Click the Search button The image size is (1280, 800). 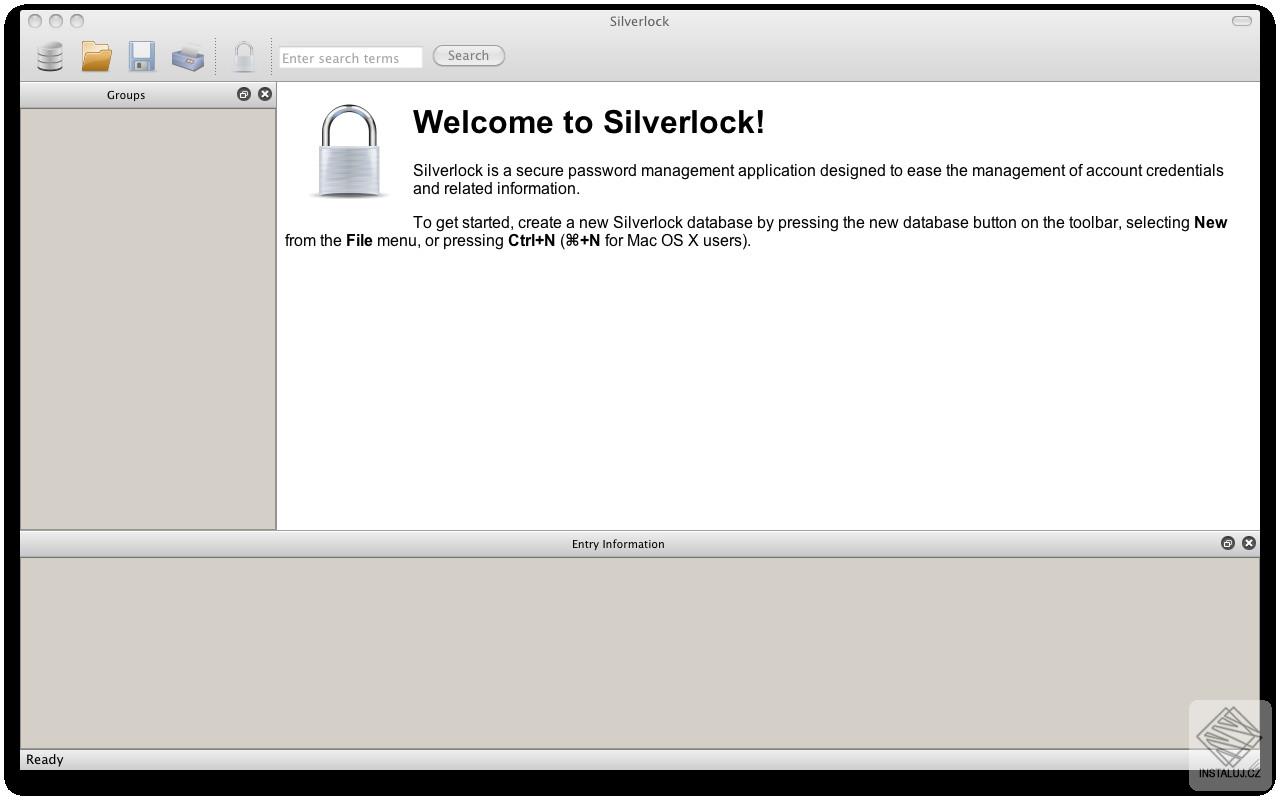469,56
